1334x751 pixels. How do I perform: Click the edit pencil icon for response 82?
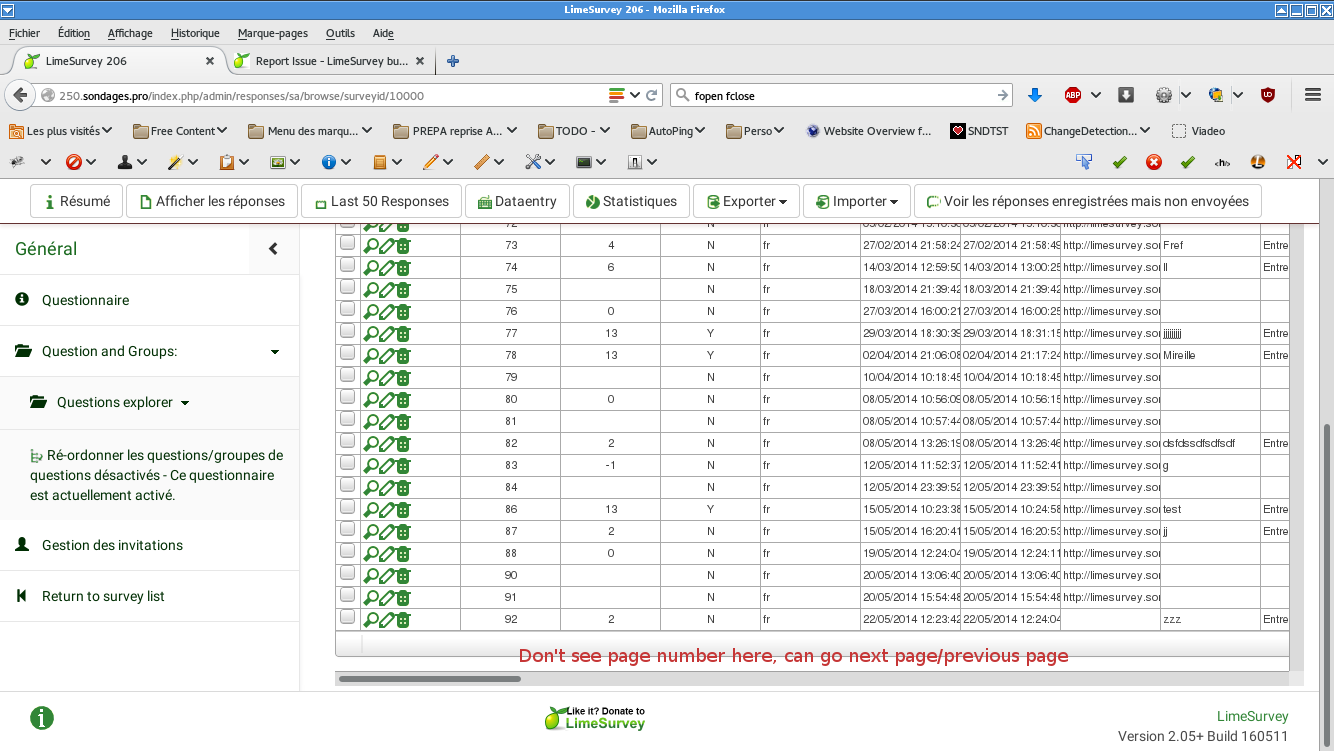(x=387, y=444)
